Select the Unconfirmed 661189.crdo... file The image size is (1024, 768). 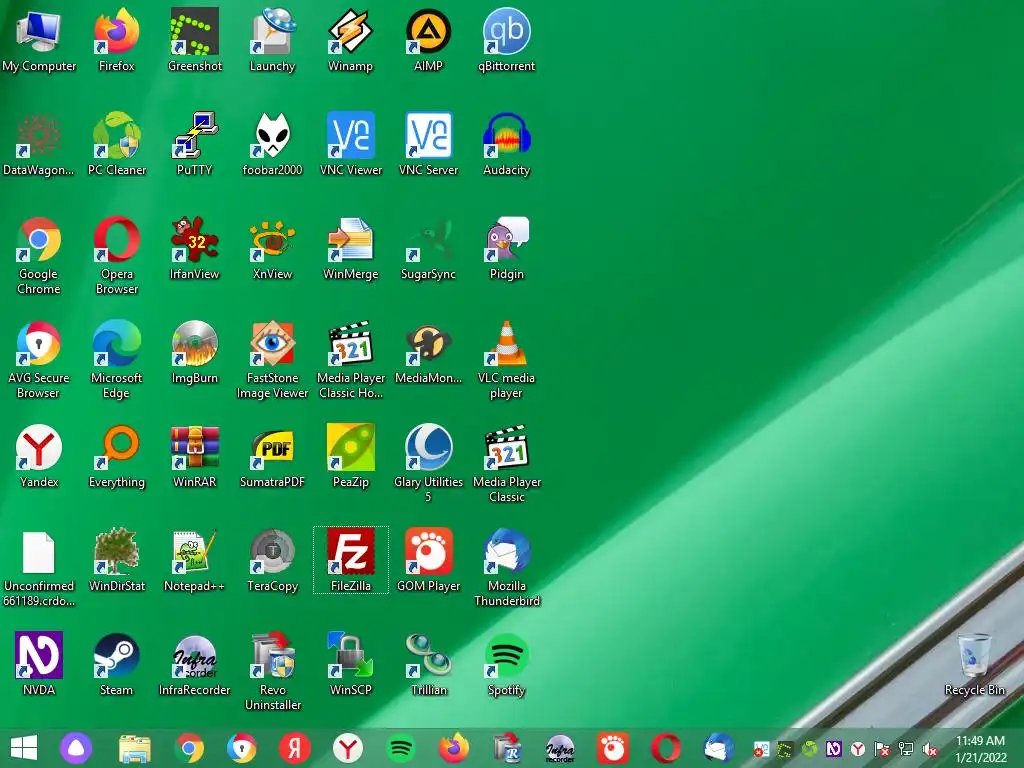(39, 567)
